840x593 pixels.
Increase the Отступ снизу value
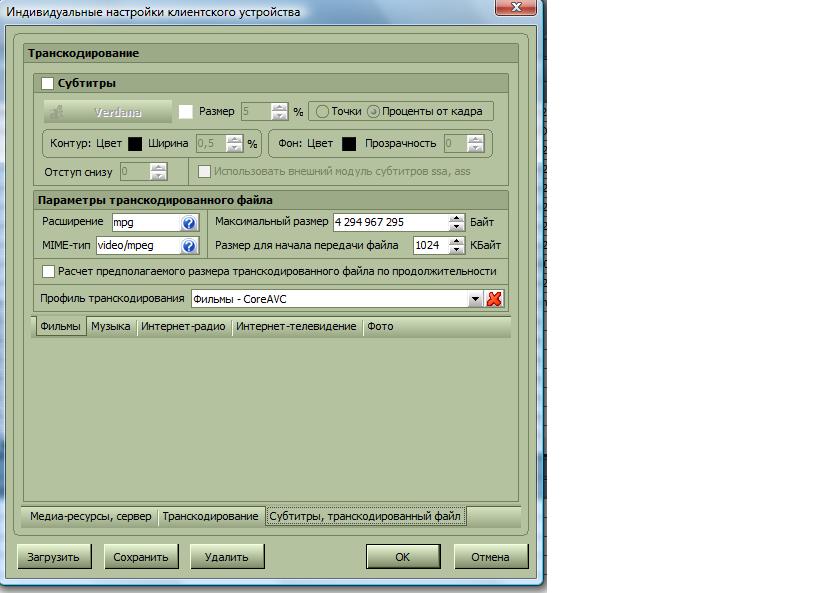tap(158, 168)
